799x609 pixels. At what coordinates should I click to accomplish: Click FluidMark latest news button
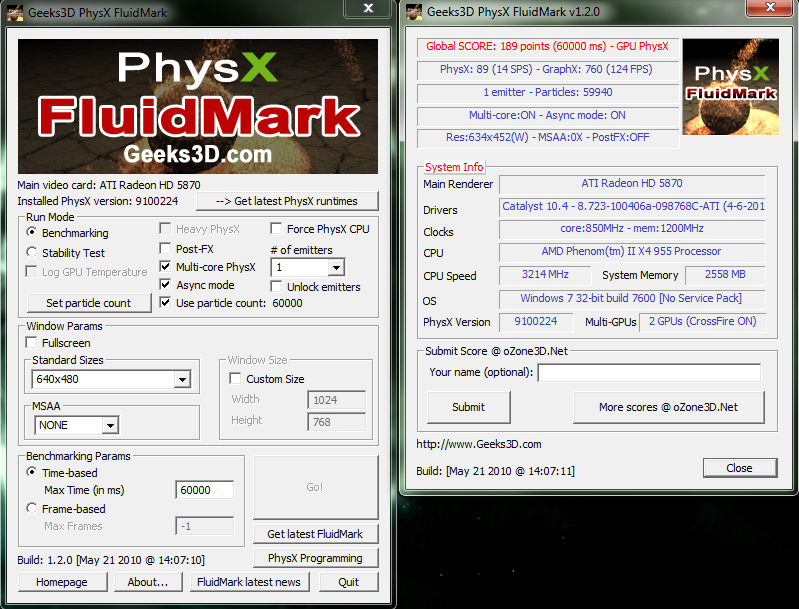(249, 582)
